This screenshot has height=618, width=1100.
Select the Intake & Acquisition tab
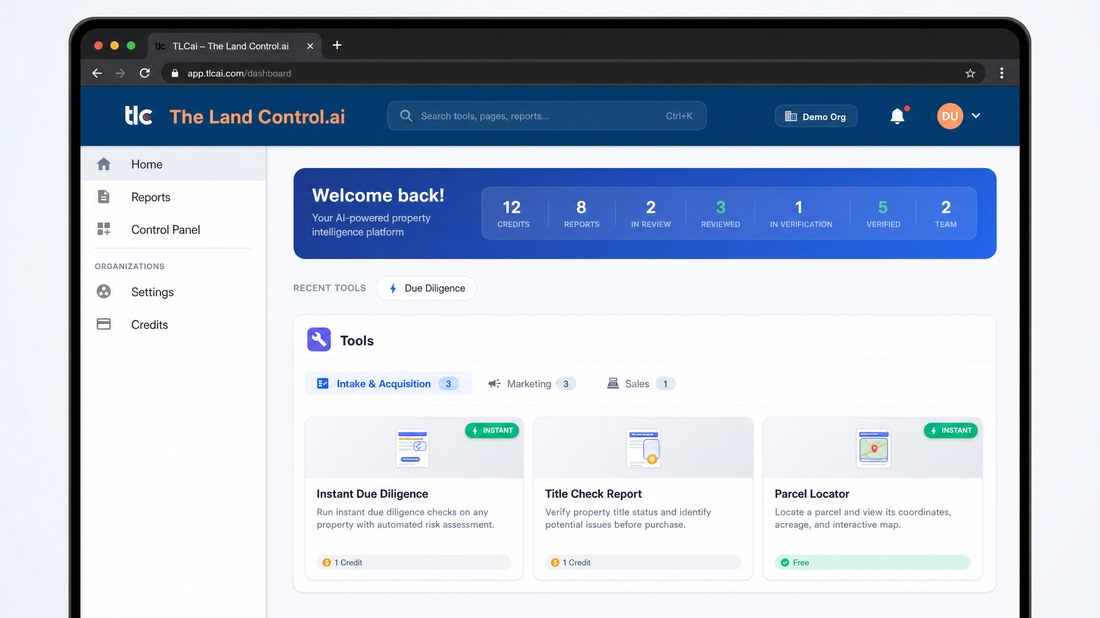(x=388, y=384)
